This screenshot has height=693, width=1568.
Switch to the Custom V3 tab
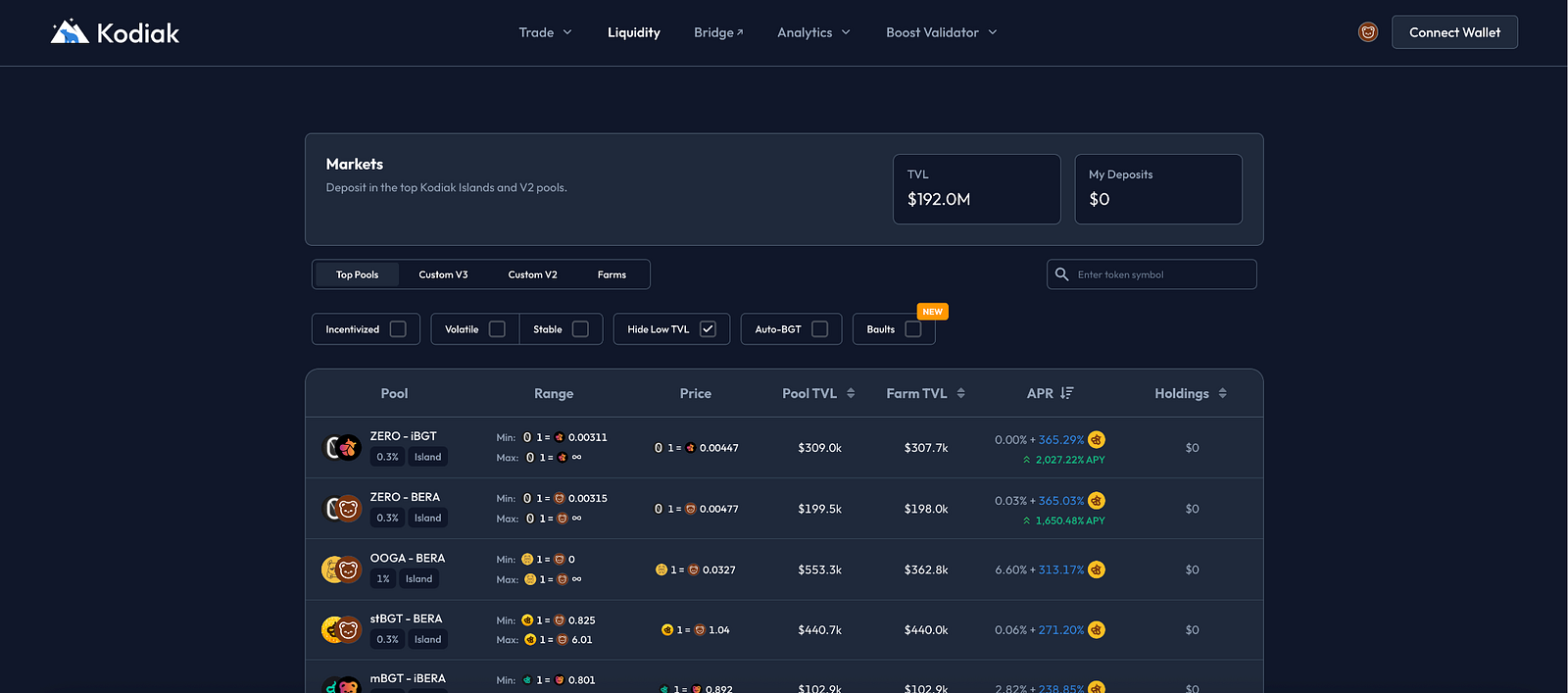tap(443, 274)
